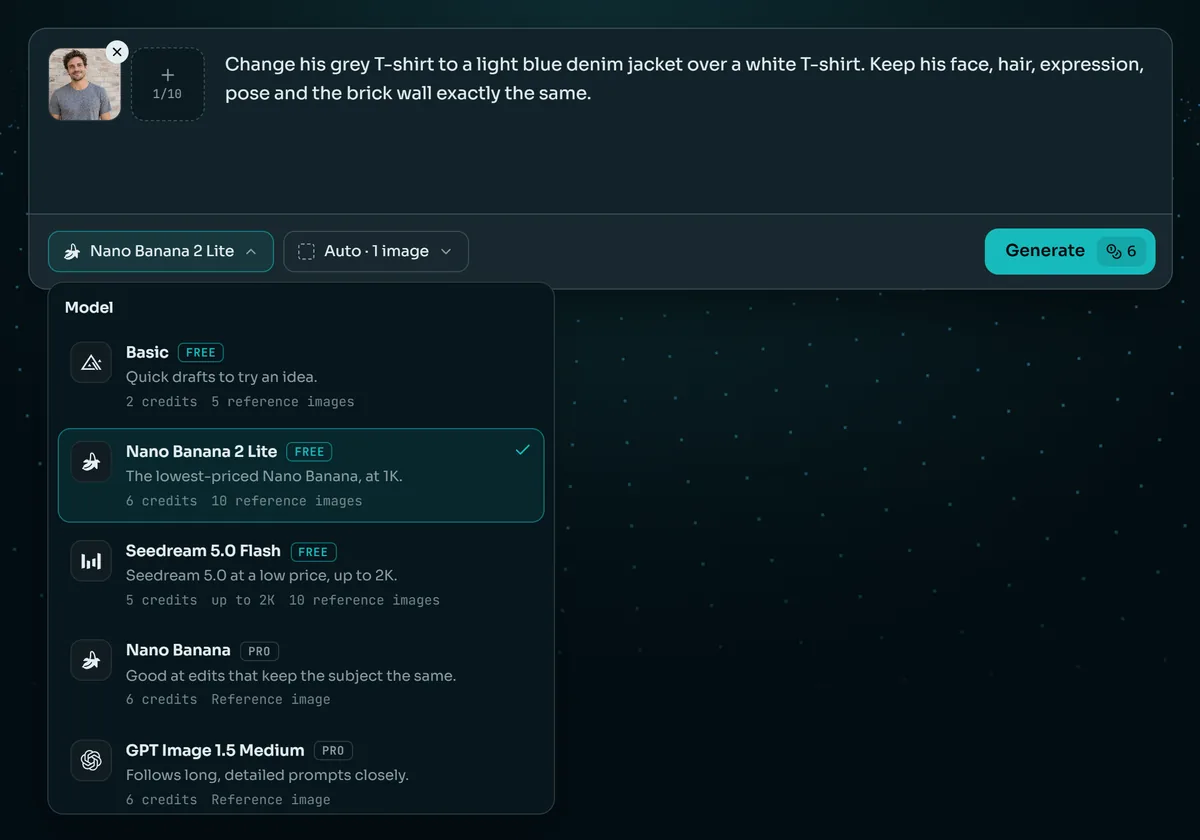Click the "up to 2K" spec label
This screenshot has width=1200, height=840.
(x=243, y=601)
